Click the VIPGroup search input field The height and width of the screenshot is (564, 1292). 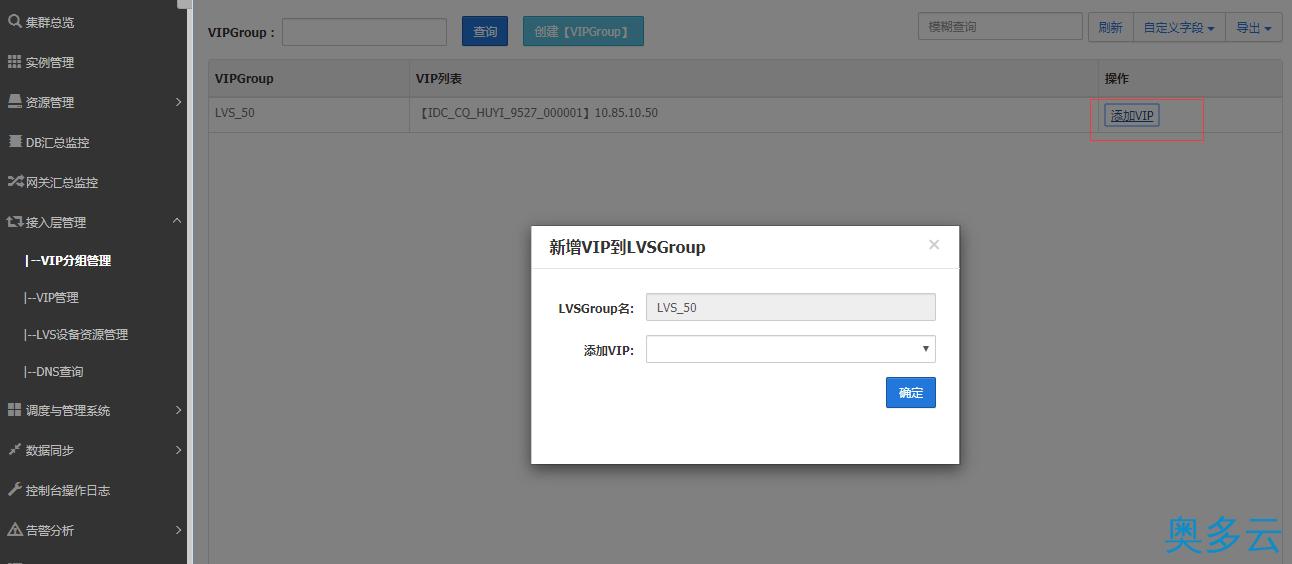tap(364, 32)
